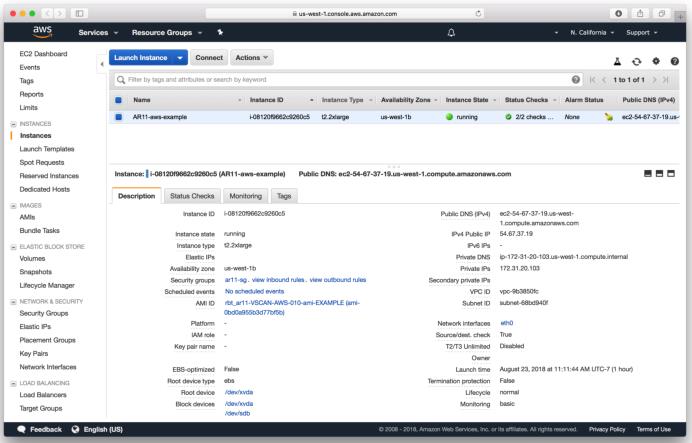Open the Actions dropdown
This screenshot has height=443, width=692.
pyautogui.click(x=252, y=58)
